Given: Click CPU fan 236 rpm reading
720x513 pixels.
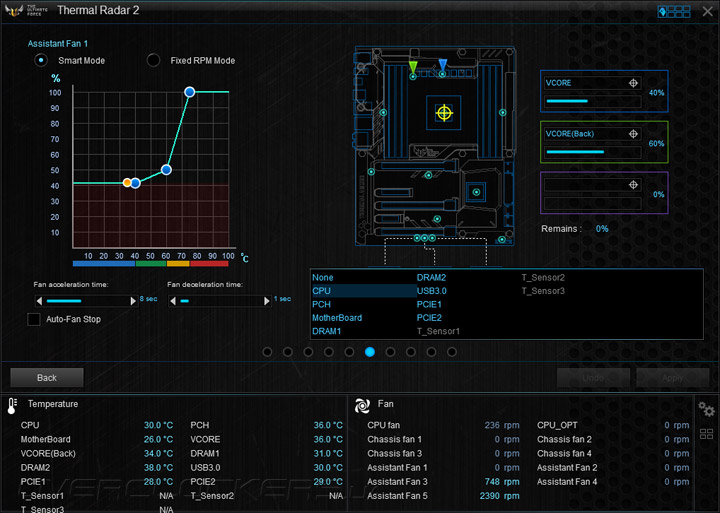Looking at the screenshot, I should 502,425.
